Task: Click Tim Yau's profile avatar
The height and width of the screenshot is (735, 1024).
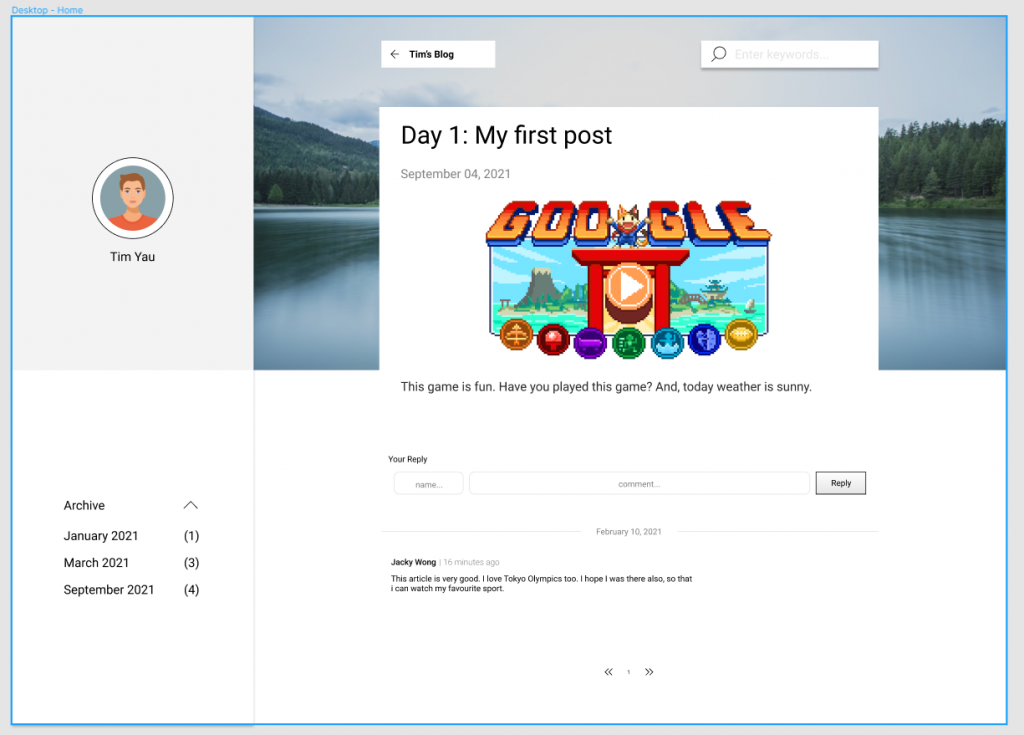Action: click(x=133, y=198)
